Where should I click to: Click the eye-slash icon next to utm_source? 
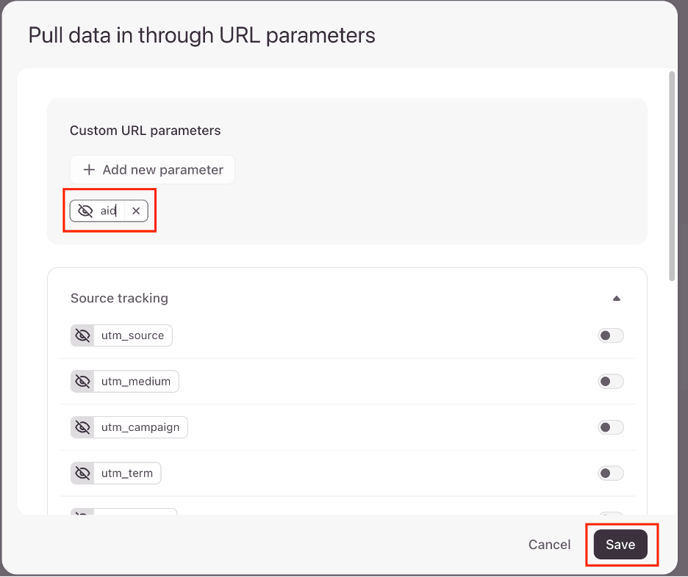click(82, 335)
